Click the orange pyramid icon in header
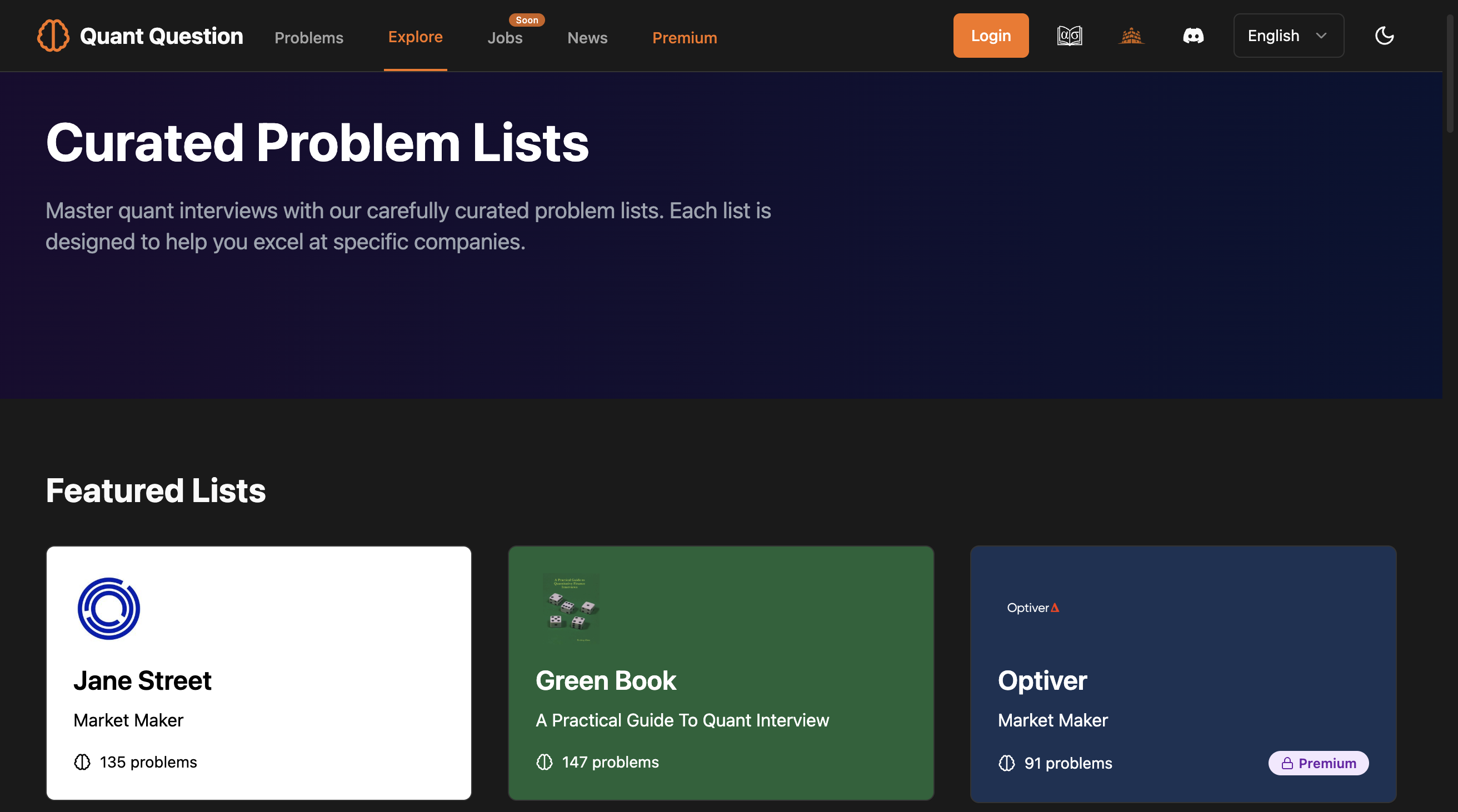Image resolution: width=1458 pixels, height=812 pixels. click(x=1131, y=36)
